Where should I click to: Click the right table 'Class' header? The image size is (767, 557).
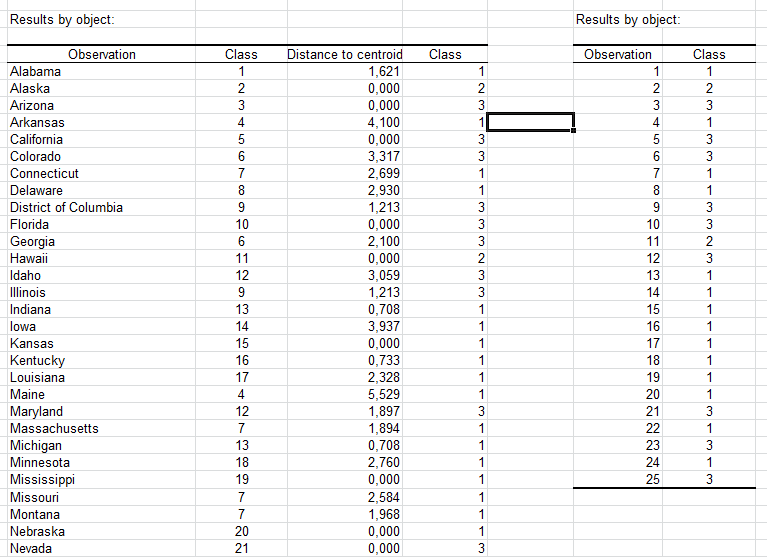point(709,54)
